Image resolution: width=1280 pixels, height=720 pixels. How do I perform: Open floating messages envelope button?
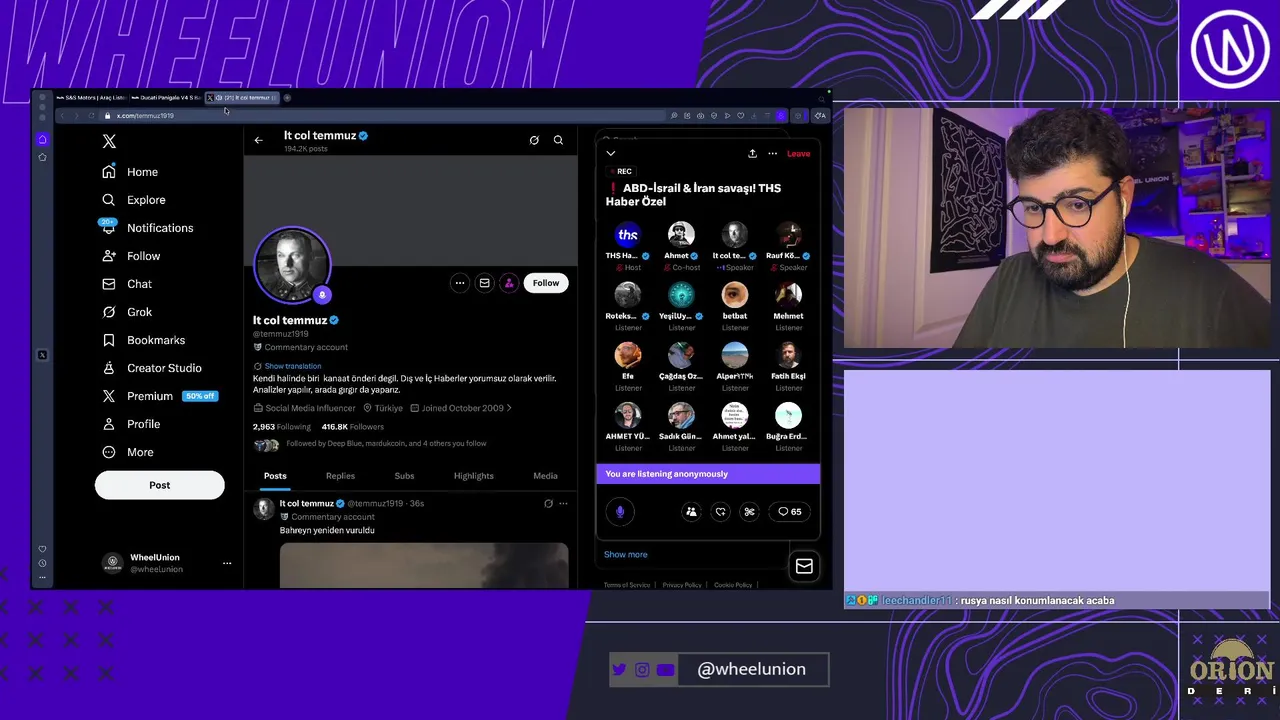[804, 566]
